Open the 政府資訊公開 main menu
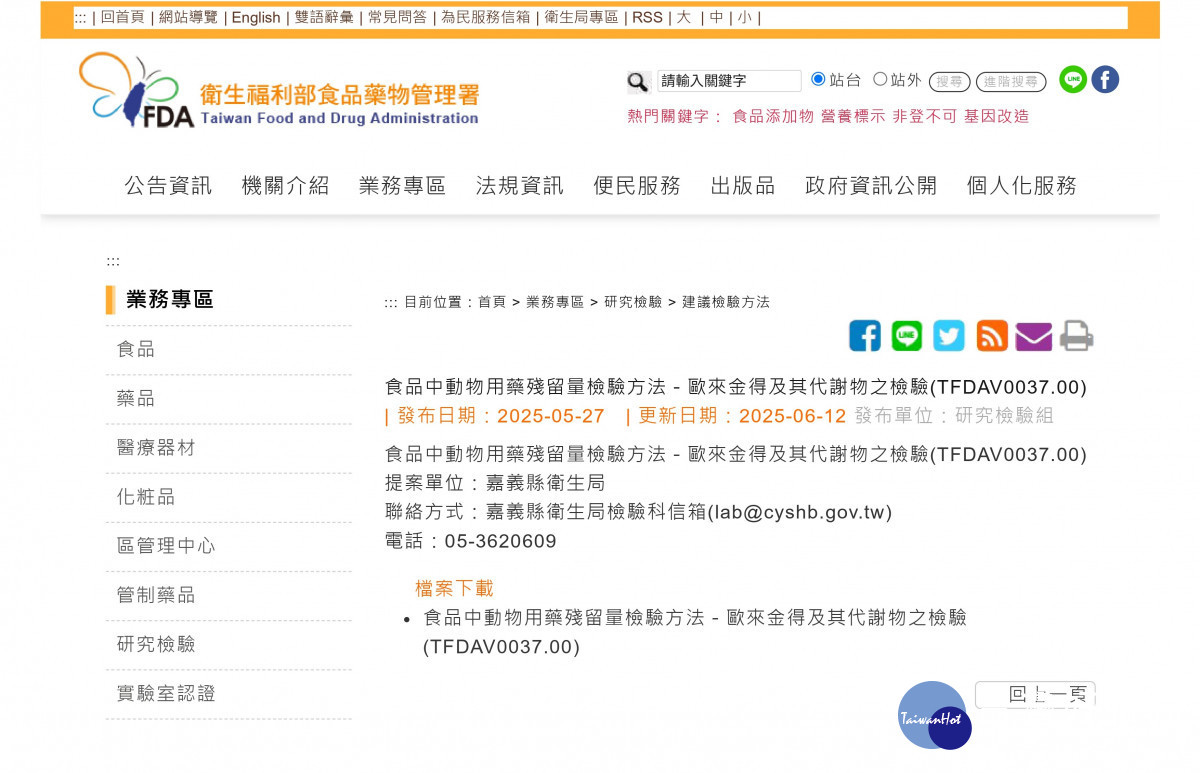 click(x=870, y=185)
